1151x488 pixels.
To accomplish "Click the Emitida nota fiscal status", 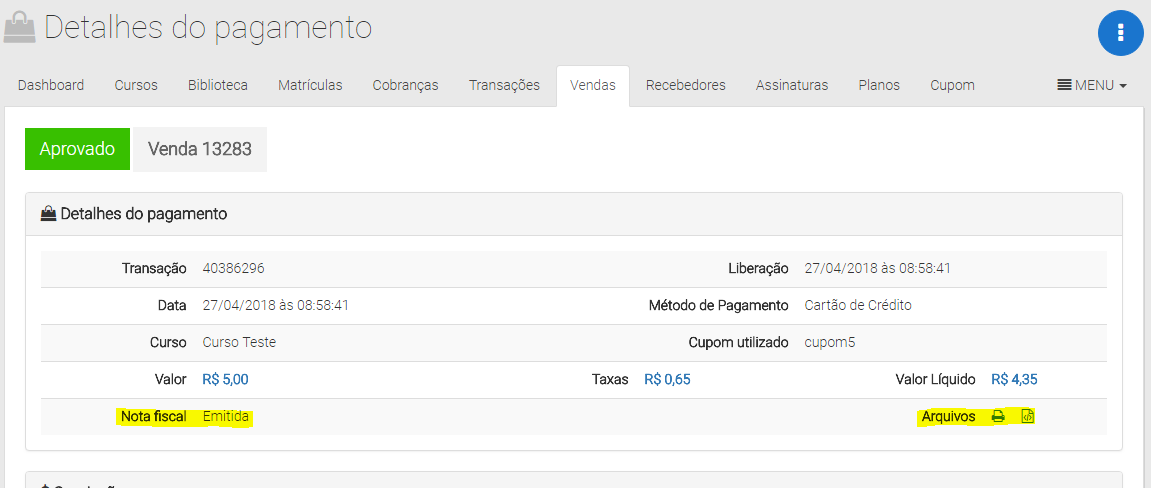I will pyautogui.click(x=226, y=416).
